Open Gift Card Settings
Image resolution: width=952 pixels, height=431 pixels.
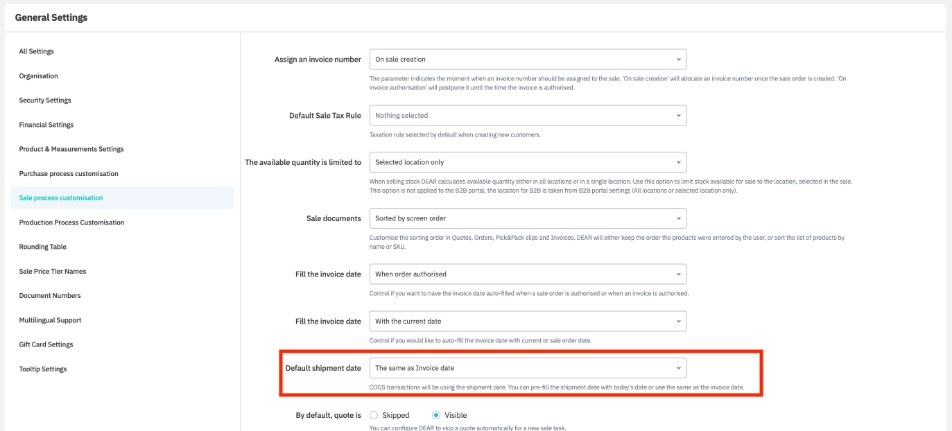pos(46,344)
